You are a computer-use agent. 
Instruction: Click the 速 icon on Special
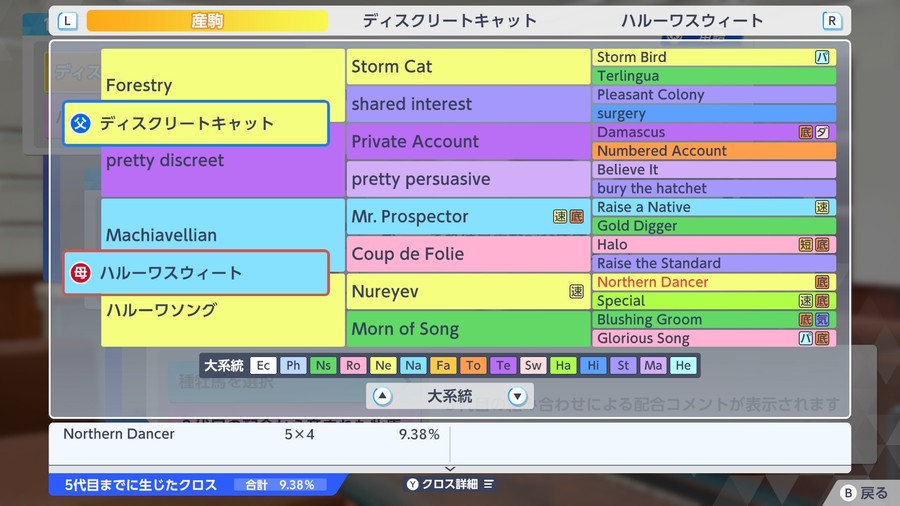click(806, 301)
